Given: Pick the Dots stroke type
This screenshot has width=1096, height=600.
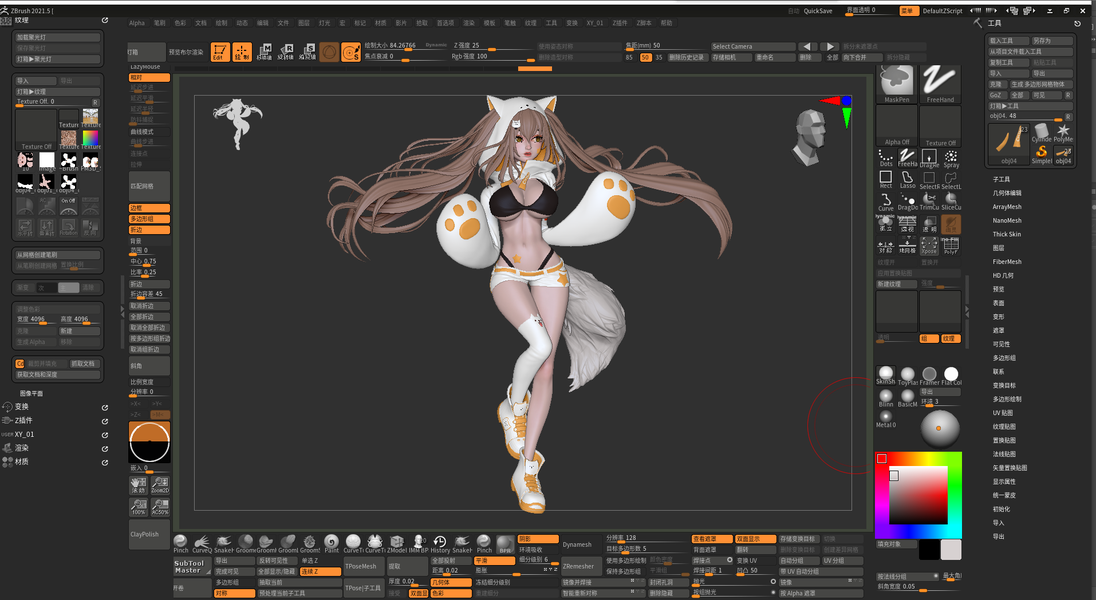Looking at the screenshot, I should click(x=886, y=158).
